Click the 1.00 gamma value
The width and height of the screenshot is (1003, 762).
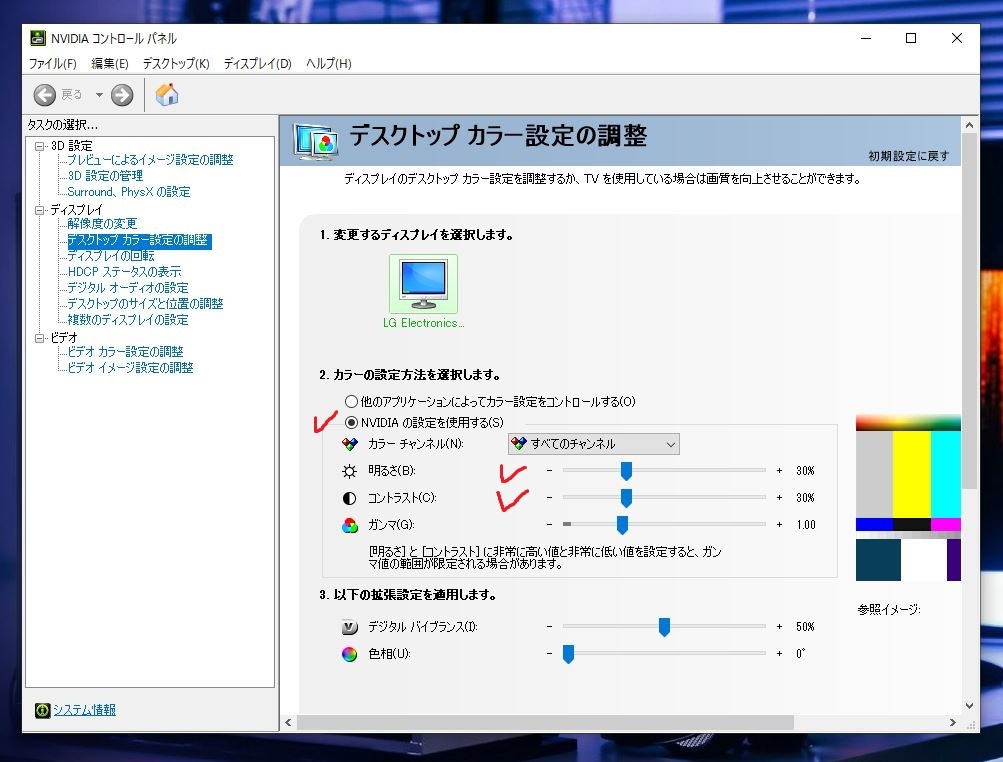click(806, 525)
